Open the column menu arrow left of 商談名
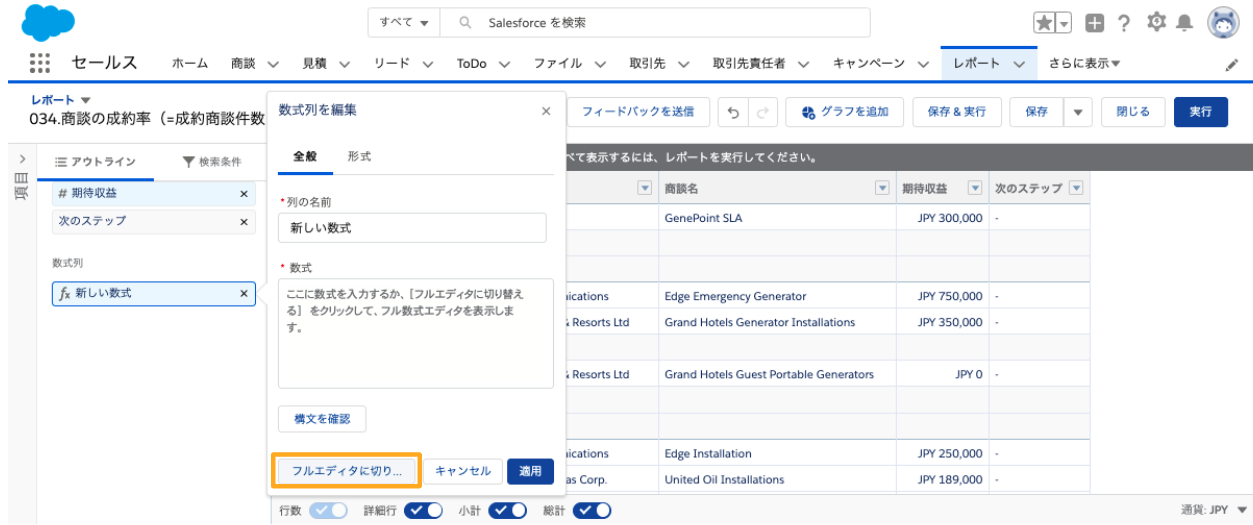 pos(645,188)
